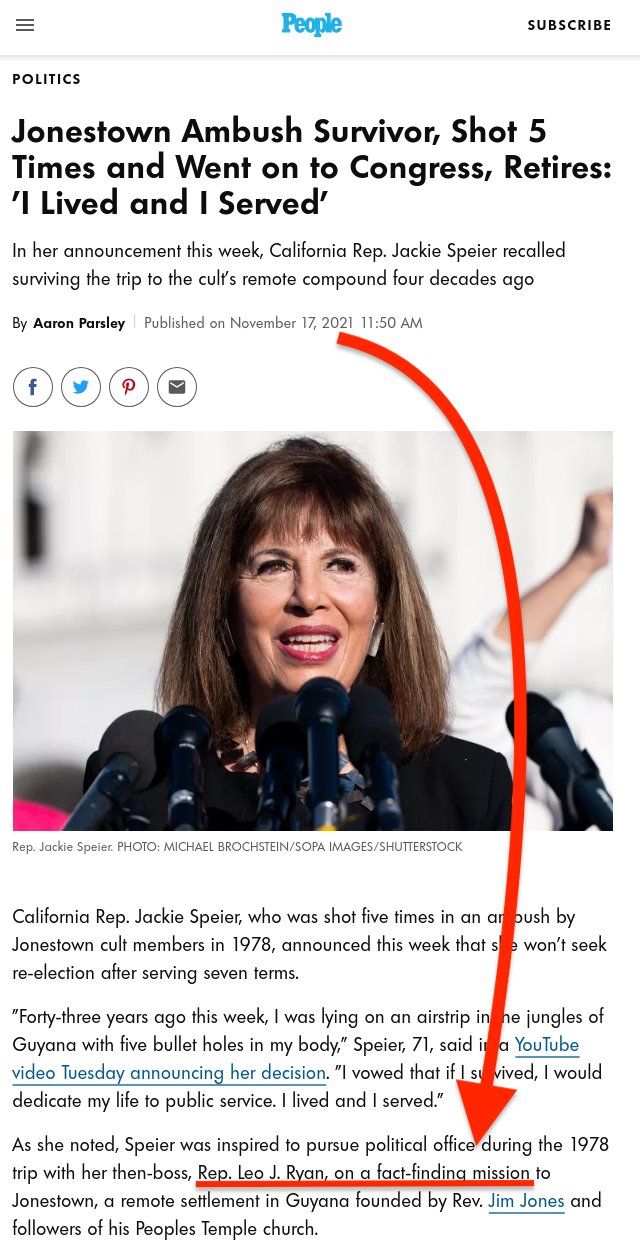Click the subheading about Speier's announcement
640x1254 pixels.
289,264
